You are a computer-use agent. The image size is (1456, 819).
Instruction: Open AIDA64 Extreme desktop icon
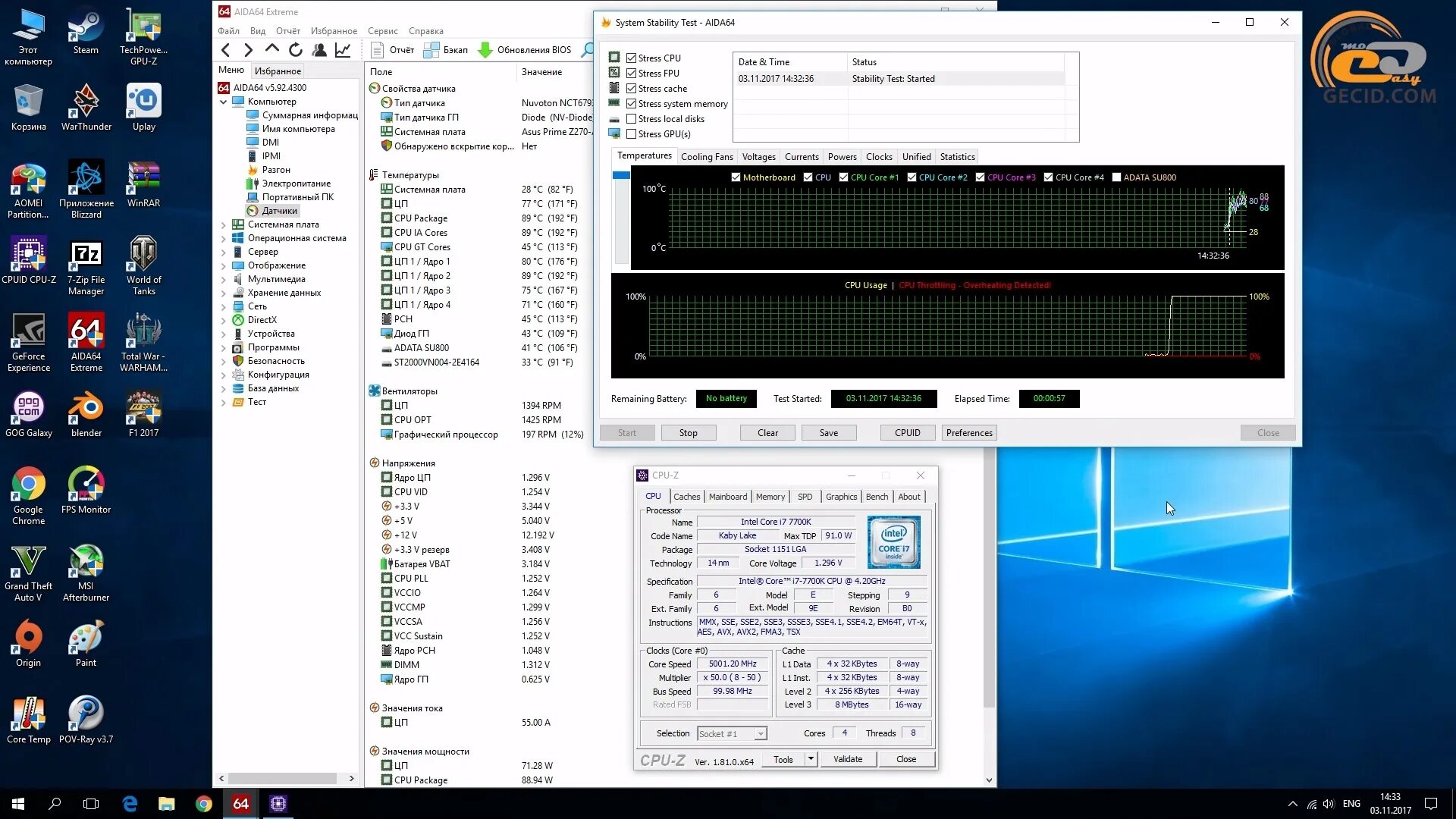pos(86,344)
